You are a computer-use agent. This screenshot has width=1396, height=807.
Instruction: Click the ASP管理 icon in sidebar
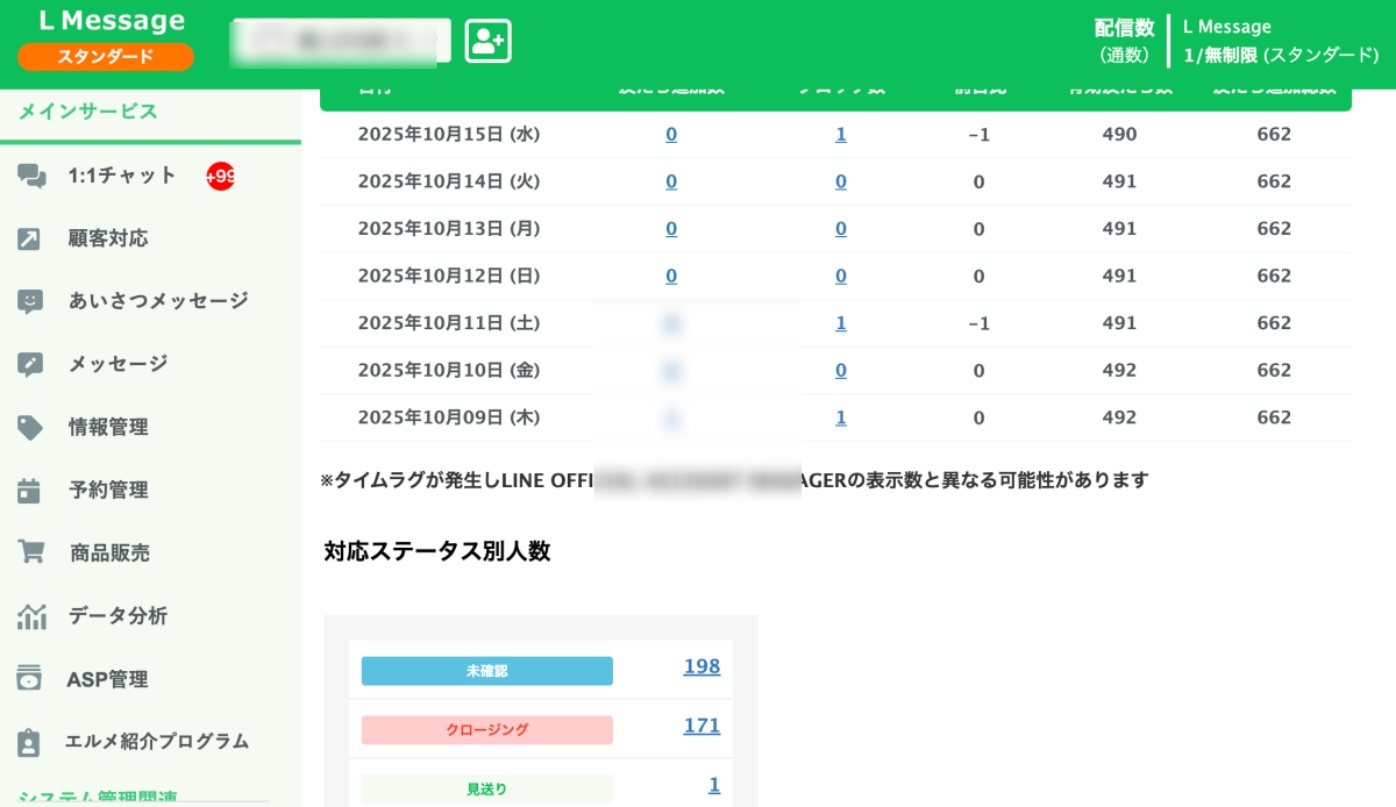point(30,679)
